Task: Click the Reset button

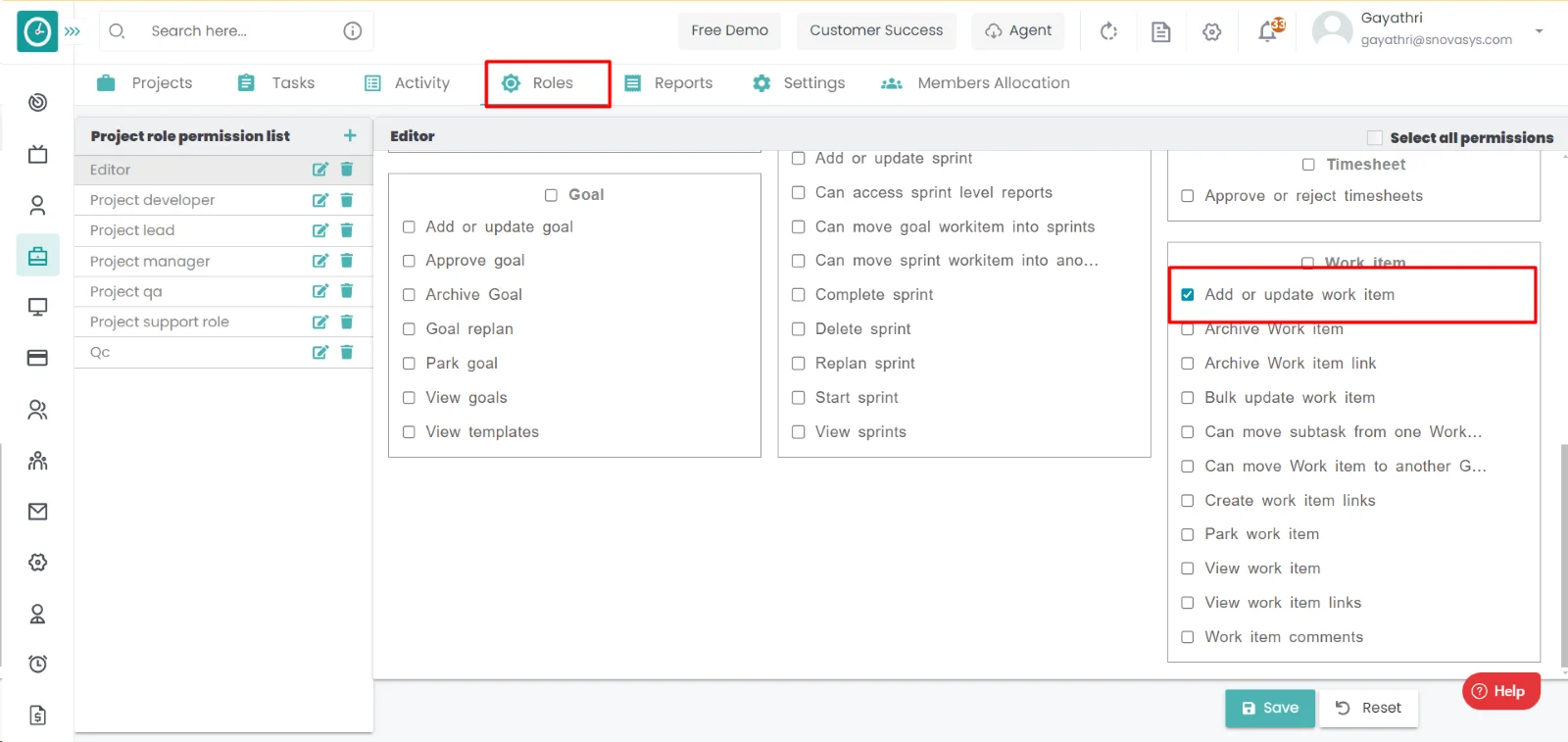Action: [x=1369, y=708]
